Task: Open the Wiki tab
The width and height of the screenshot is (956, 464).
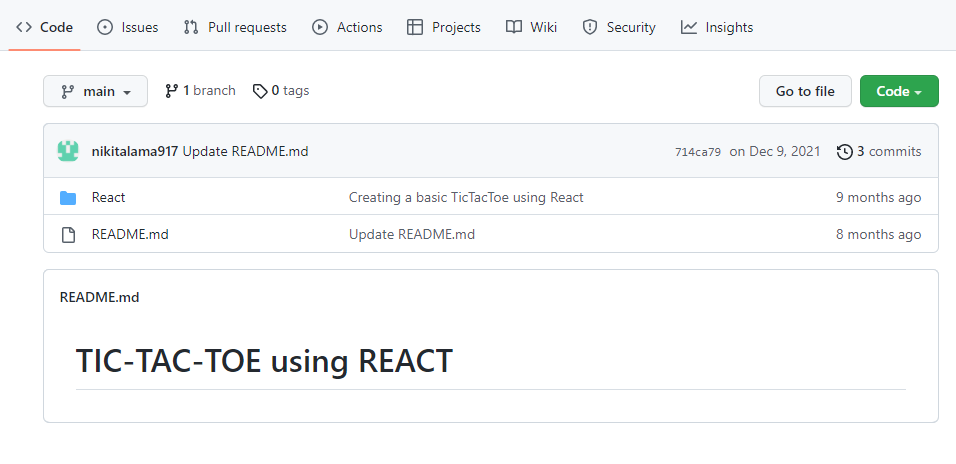Action: [x=531, y=28]
